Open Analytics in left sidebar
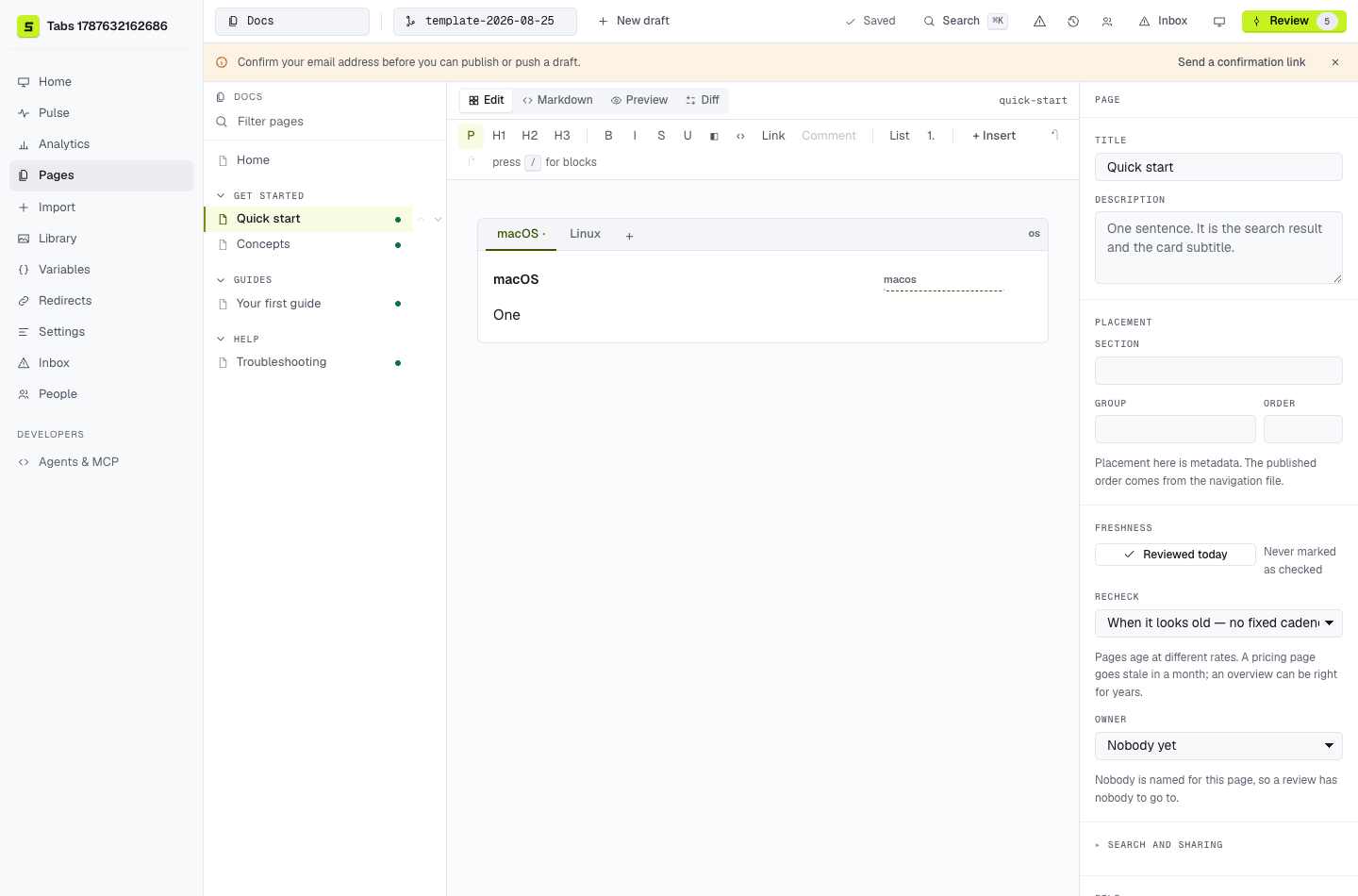 pos(101,144)
